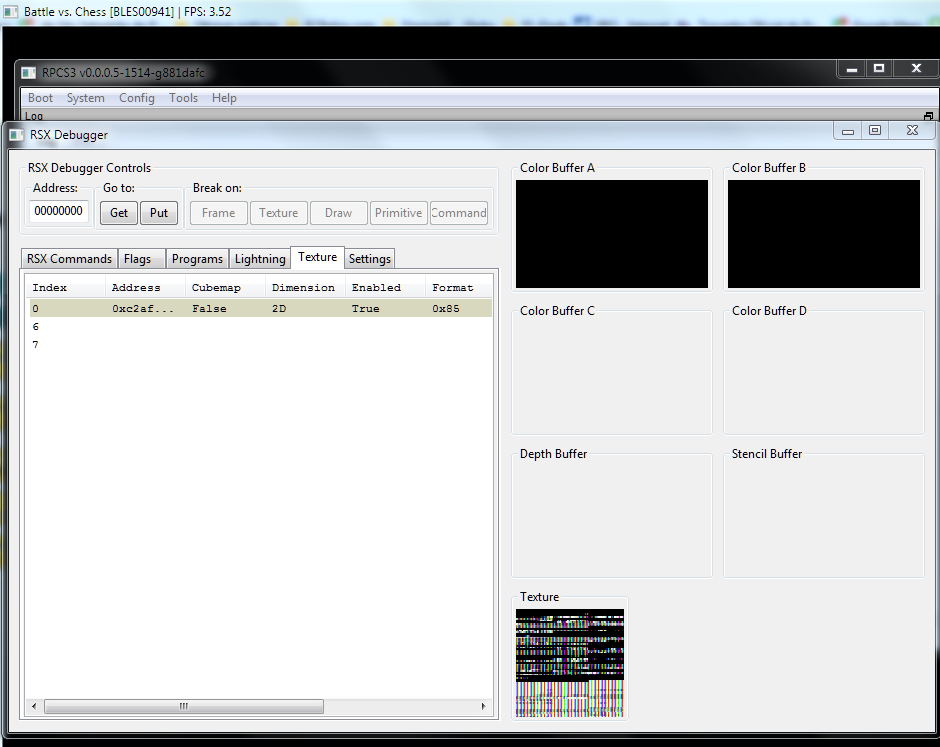Click the Color Buffer B preview
The width and height of the screenshot is (940, 747).
(824, 234)
